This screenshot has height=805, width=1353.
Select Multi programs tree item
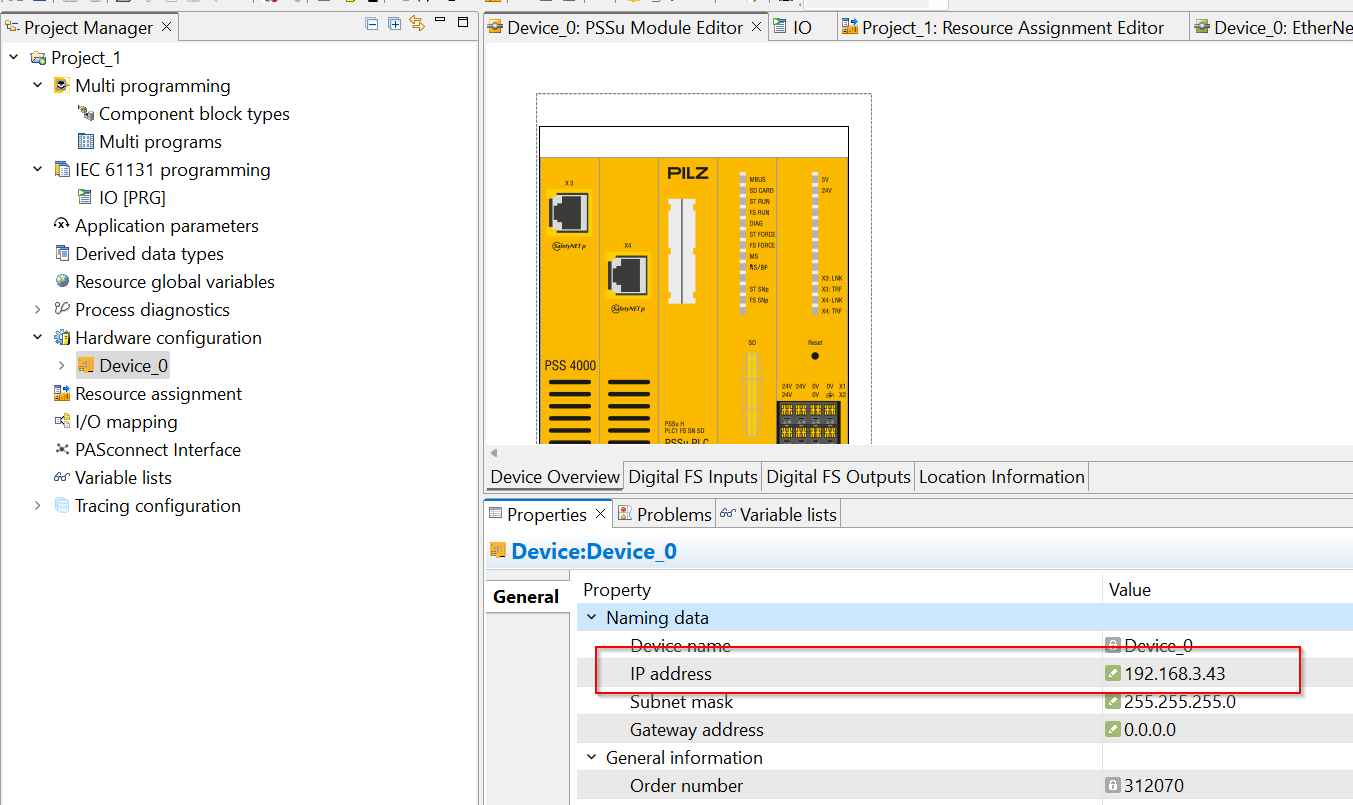[160, 142]
